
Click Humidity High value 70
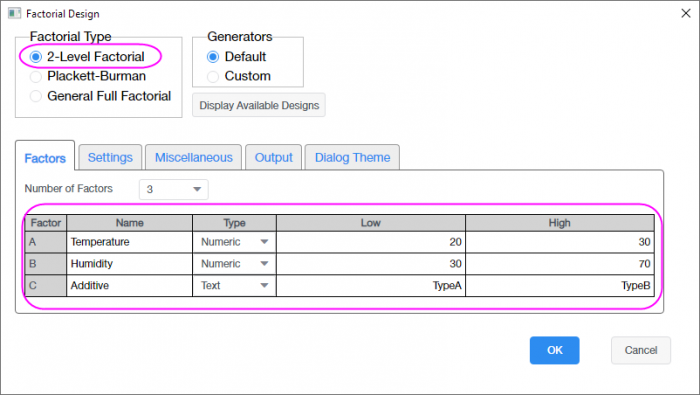coord(560,264)
